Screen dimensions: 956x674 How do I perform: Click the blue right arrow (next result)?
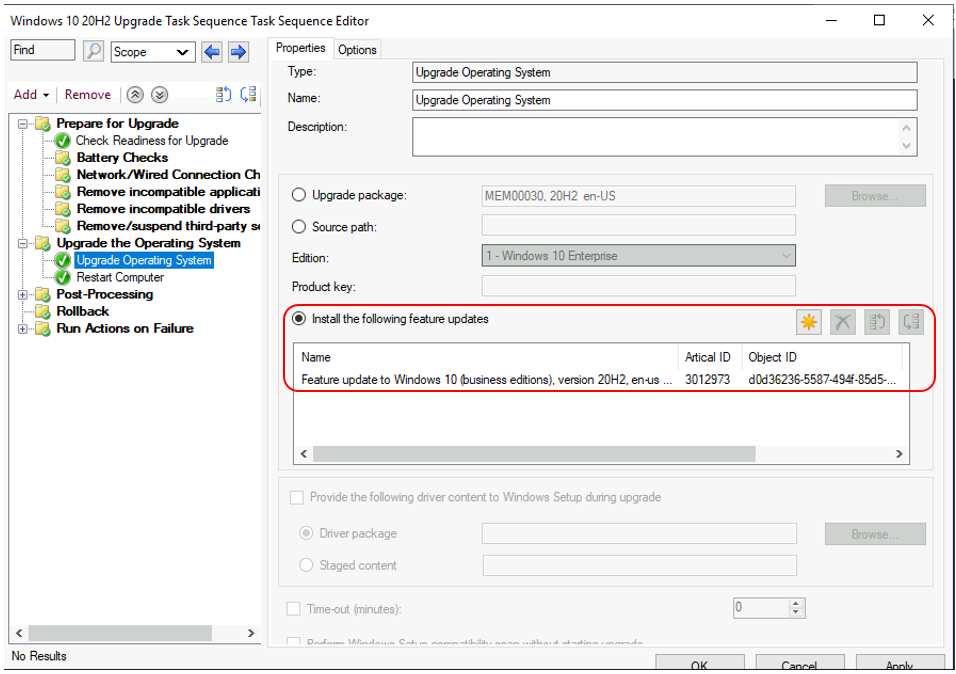pos(238,51)
